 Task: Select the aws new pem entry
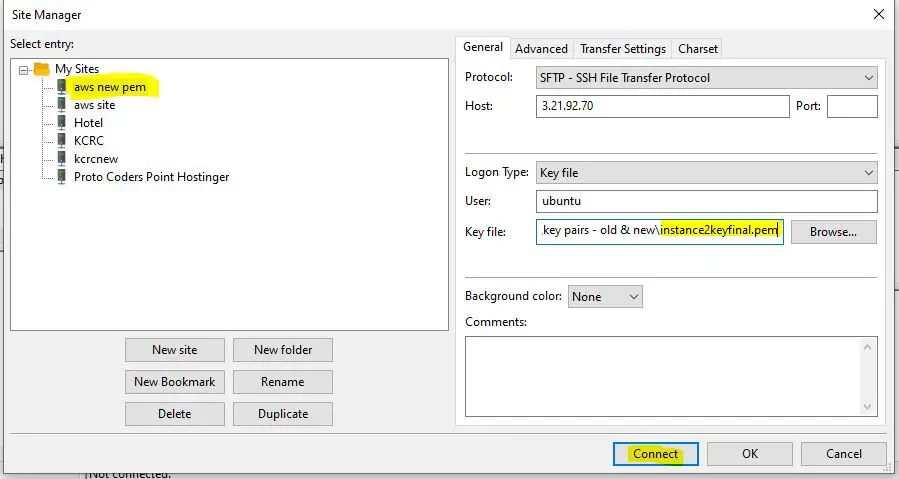coord(110,87)
